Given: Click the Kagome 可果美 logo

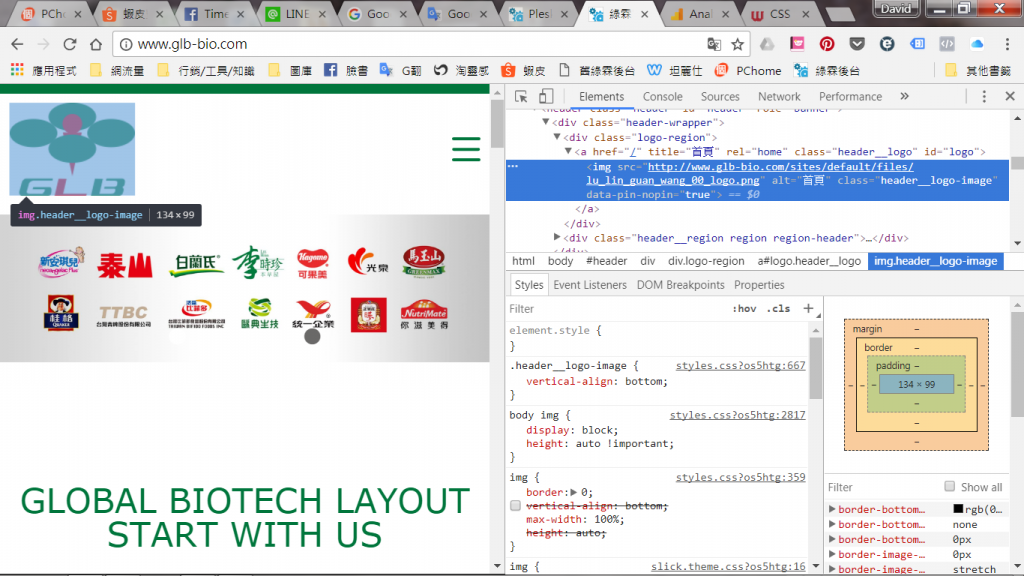Looking at the screenshot, I should 313,263.
